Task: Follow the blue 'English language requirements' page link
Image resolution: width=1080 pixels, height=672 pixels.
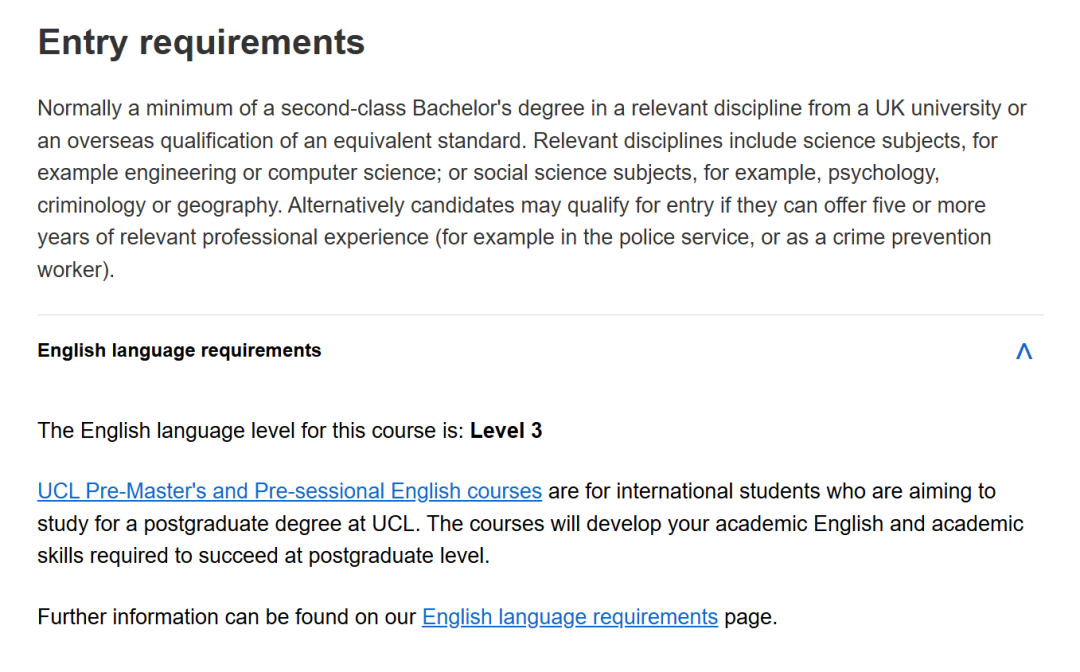Action: (x=569, y=617)
